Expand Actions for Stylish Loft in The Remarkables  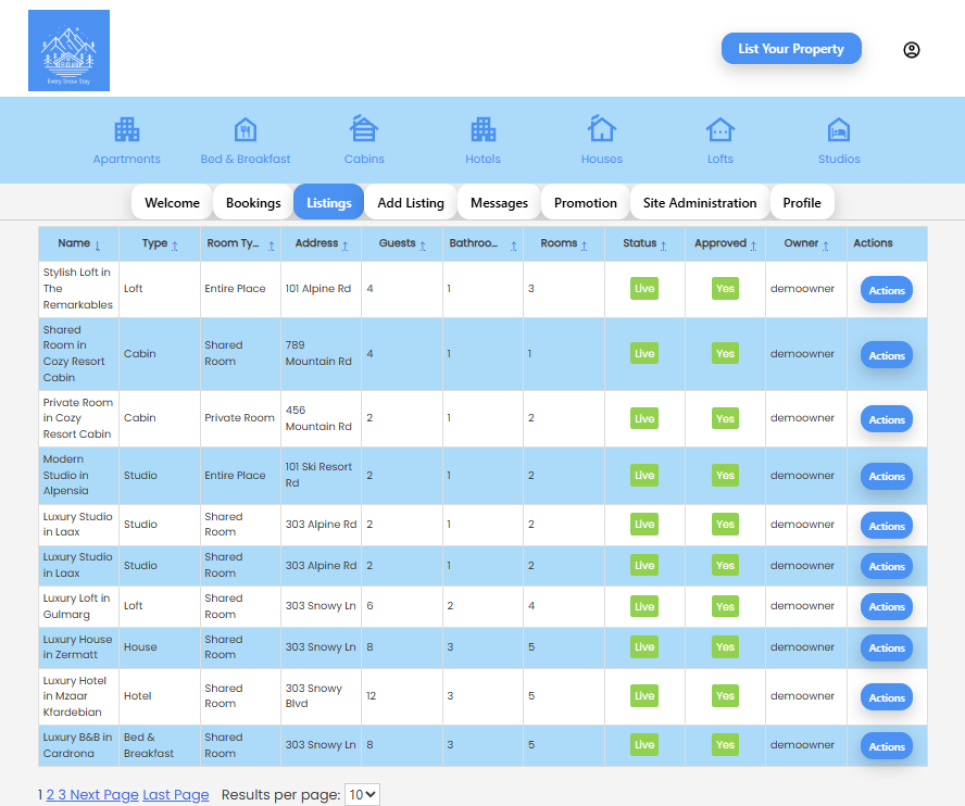(886, 290)
